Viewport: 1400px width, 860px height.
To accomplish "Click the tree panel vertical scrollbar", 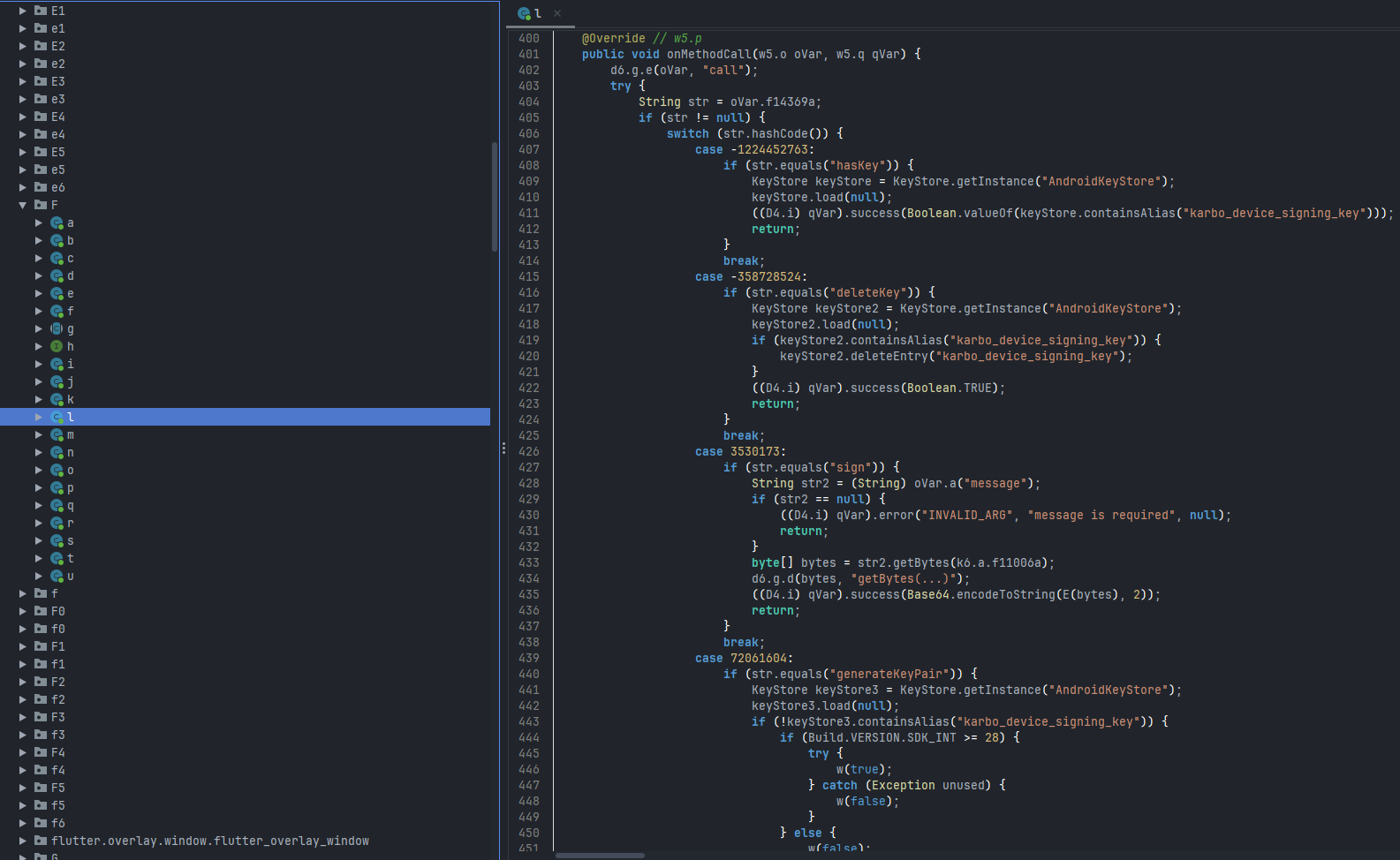I will (495, 197).
